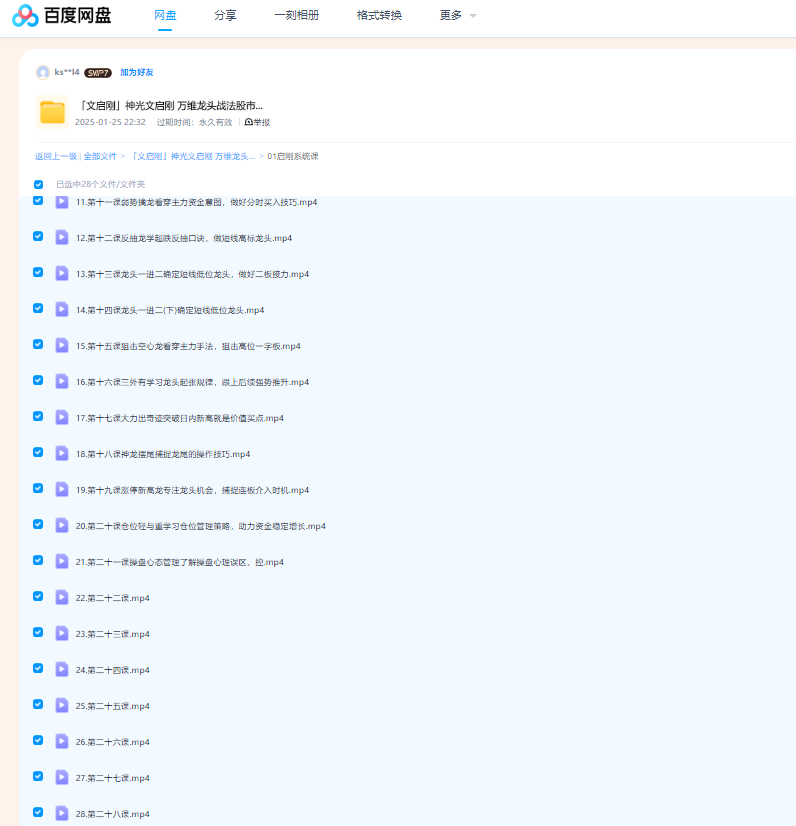This screenshot has width=796, height=826.
Task: Open file 27.第二十七课.mp4
Action: (x=113, y=778)
